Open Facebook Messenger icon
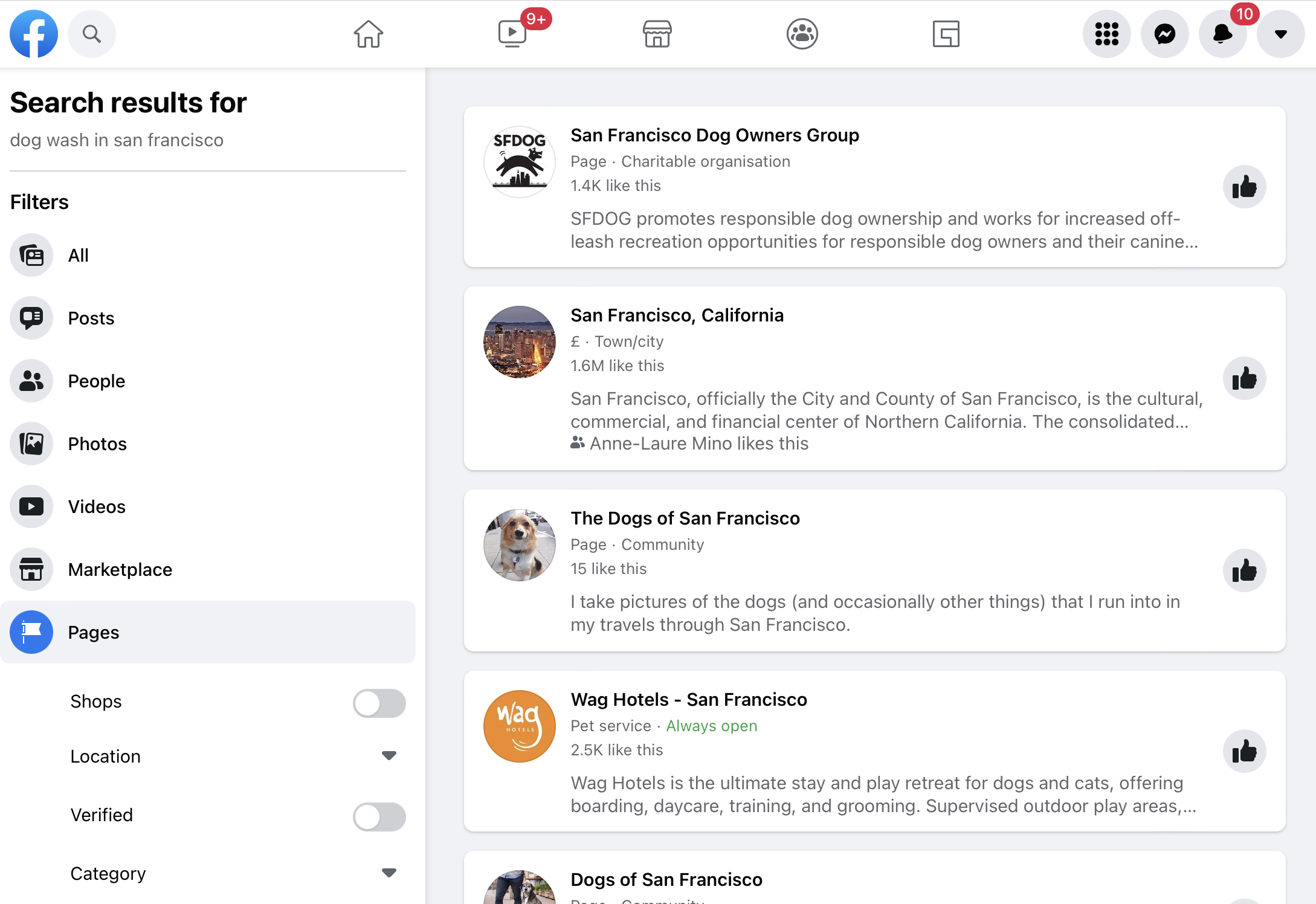The width and height of the screenshot is (1316, 904). click(1164, 34)
